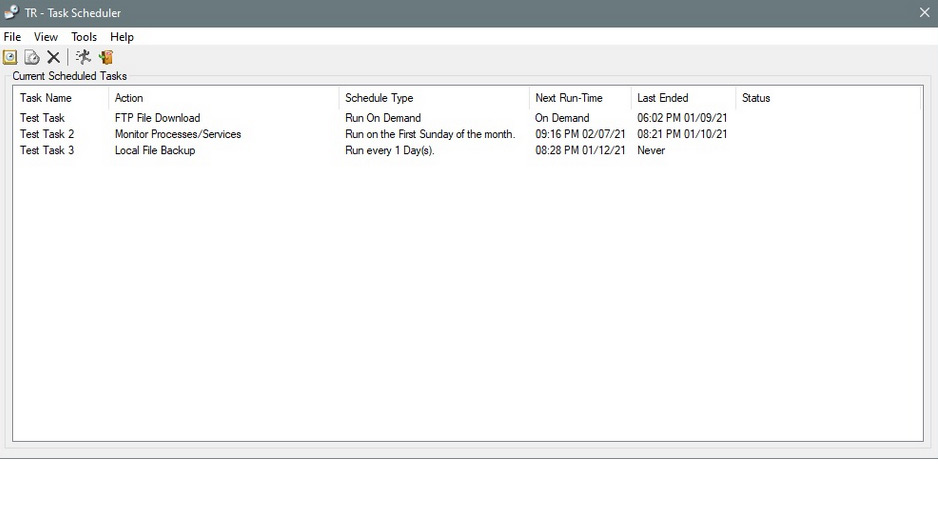Image resolution: width=938 pixels, height=523 pixels.
Task: Click '08:28 PM 01/12/21' next run-time cell
Action: [580, 150]
